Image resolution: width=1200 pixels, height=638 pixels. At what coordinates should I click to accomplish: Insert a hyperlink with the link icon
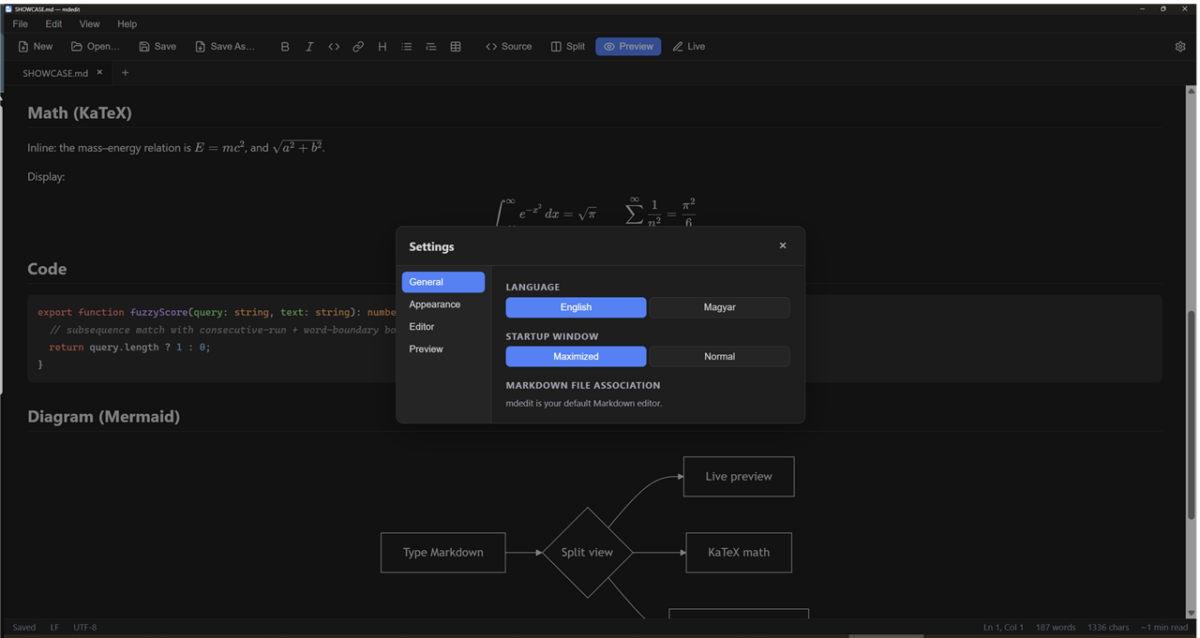pos(358,46)
